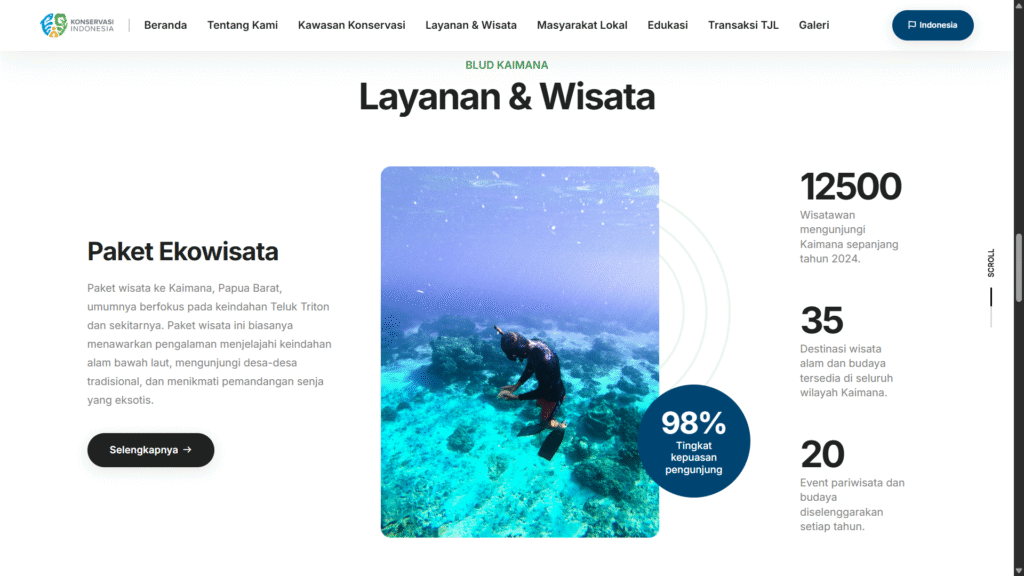Click the Paket Ekowisata heading
The width and height of the screenshot is (1024, 576).
coord(183,251)
